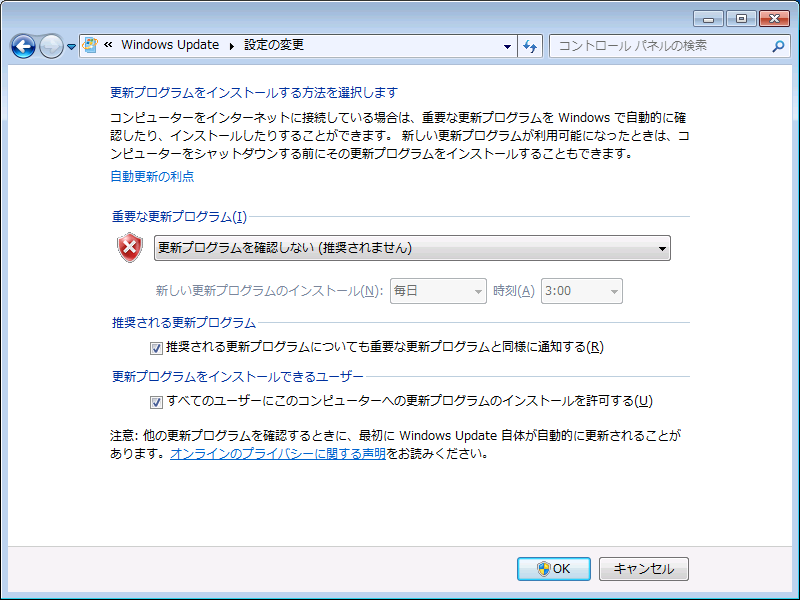800x600 pixels.
Task: Click the heading 更新プログラムをインストールする方法を選択します
Action: (x=254, y=93)
